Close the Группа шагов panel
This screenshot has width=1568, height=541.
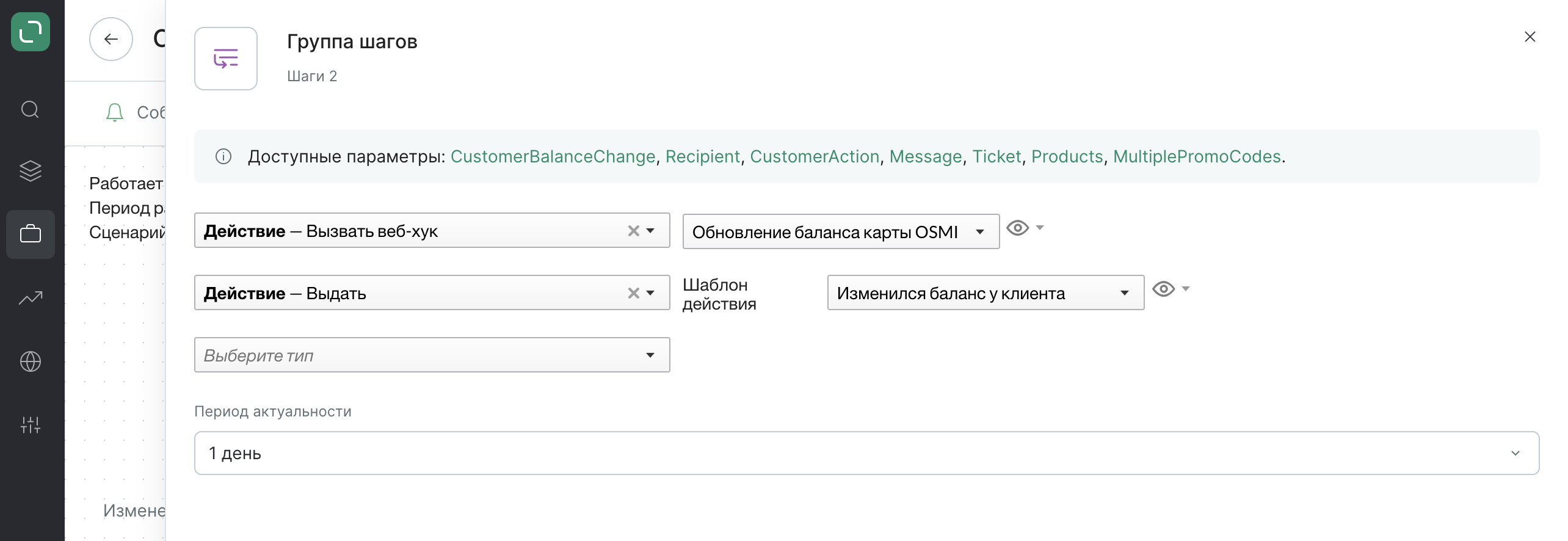pyautogui.click(x=1530, y=37)
